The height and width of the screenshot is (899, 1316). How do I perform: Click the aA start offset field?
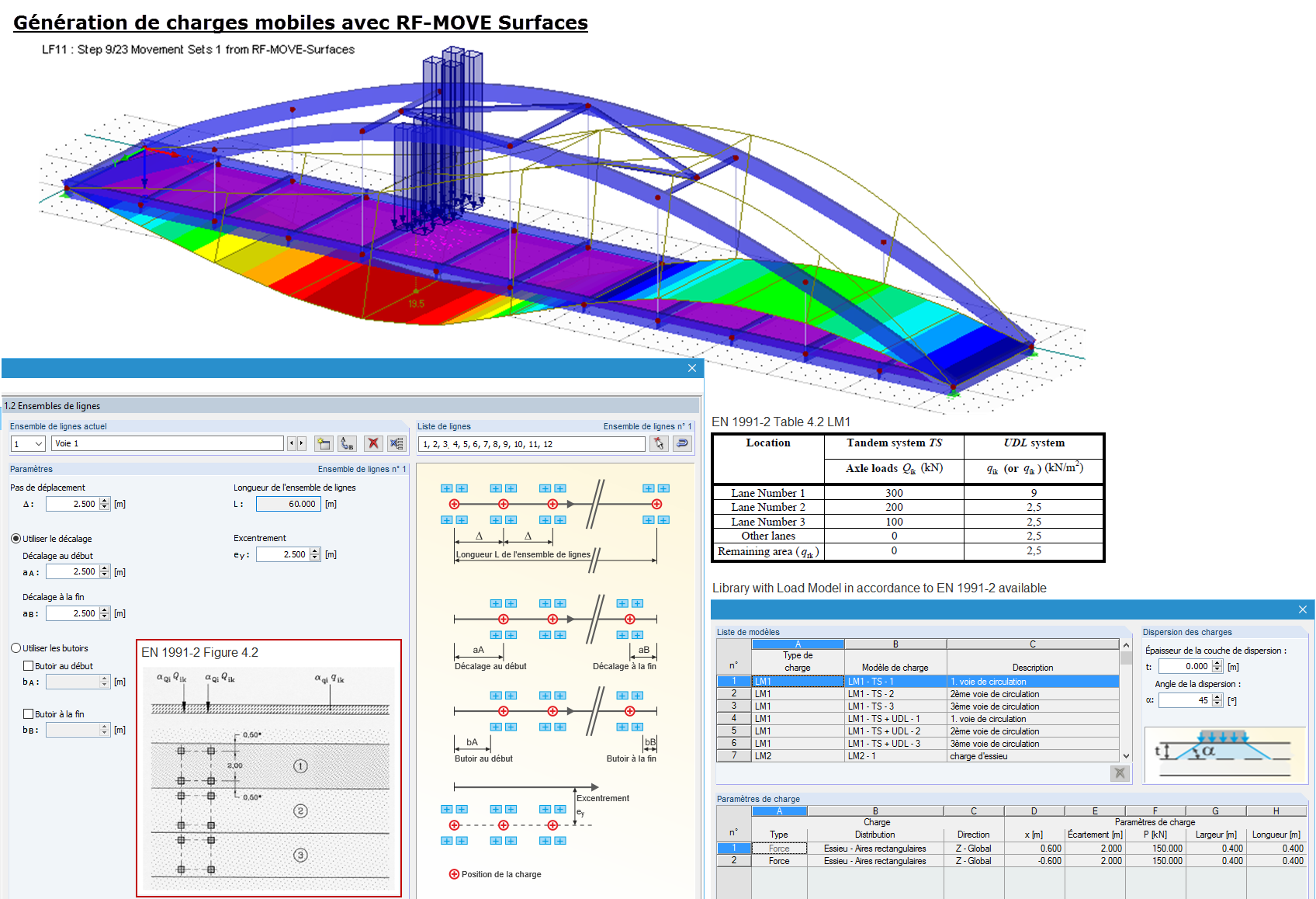[72, 572]
